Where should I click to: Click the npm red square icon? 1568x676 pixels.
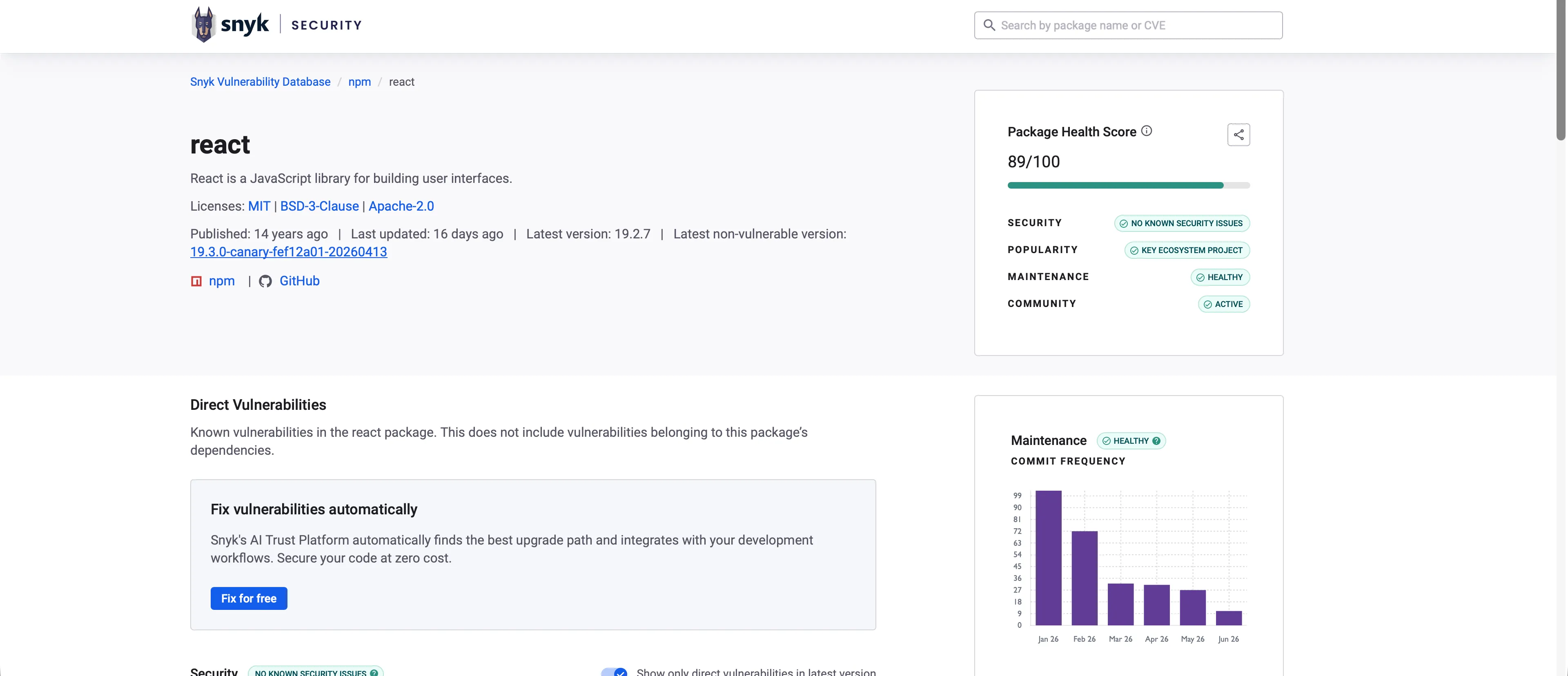tap(196, 281)
